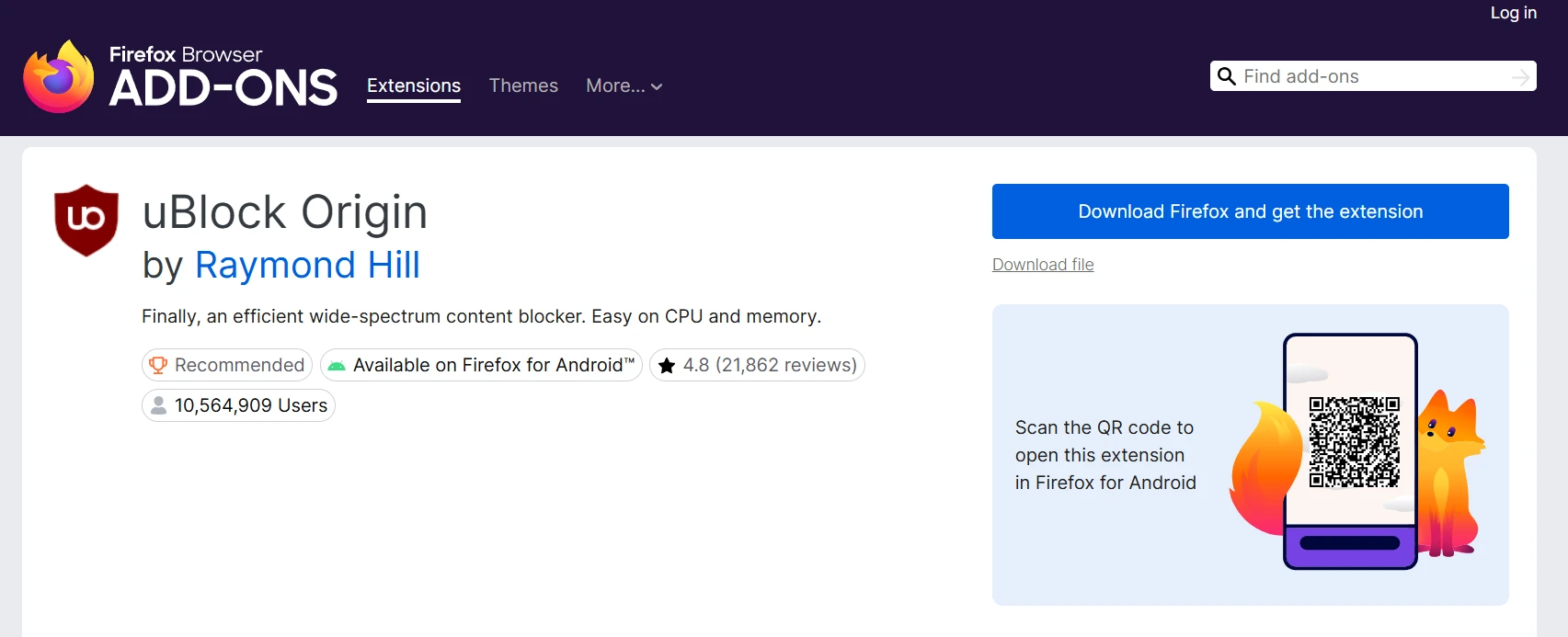Screen dimensions: 1568x637
Task: Click the Log in link
Action: tap(1513, 13)
